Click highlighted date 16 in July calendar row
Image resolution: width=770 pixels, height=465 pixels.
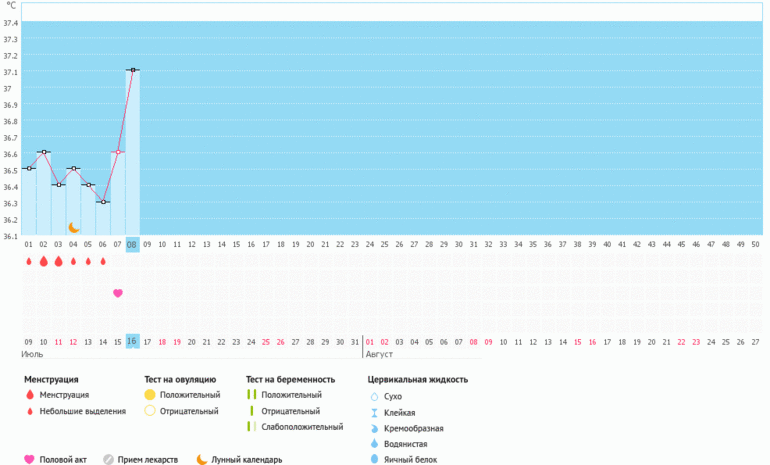(x=132, y=341)
